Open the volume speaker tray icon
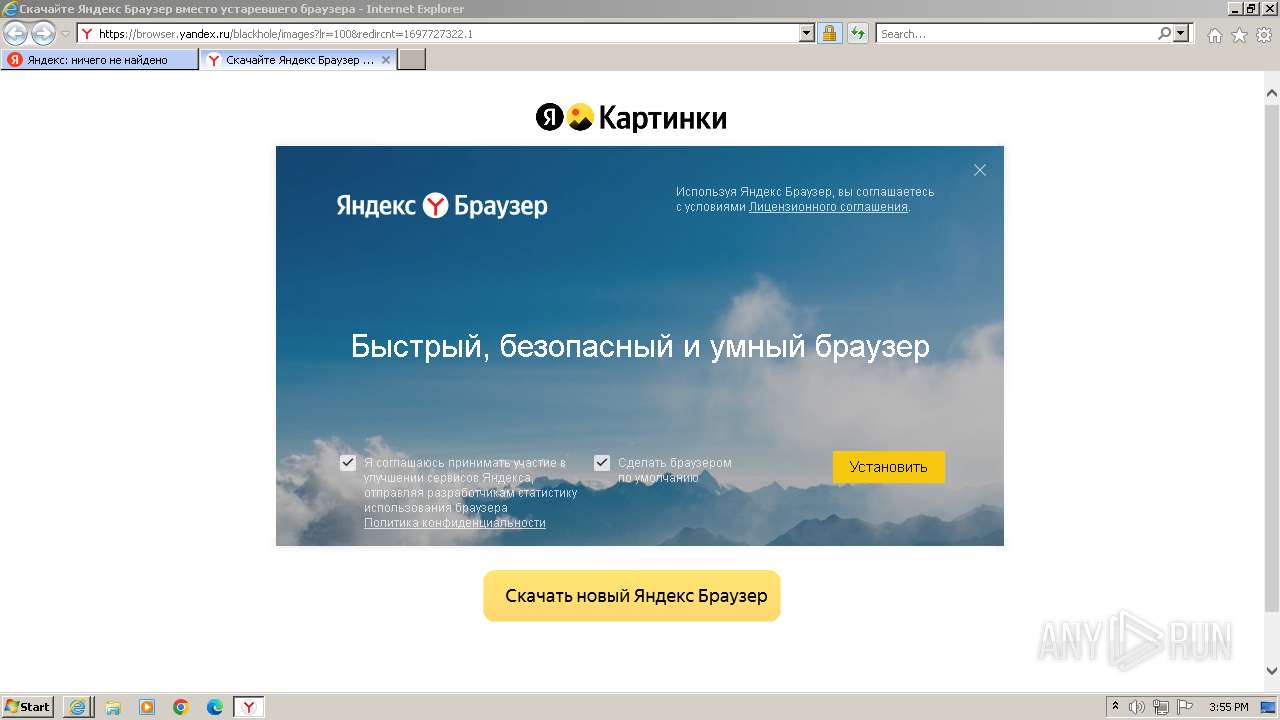 click(1138, 707)
